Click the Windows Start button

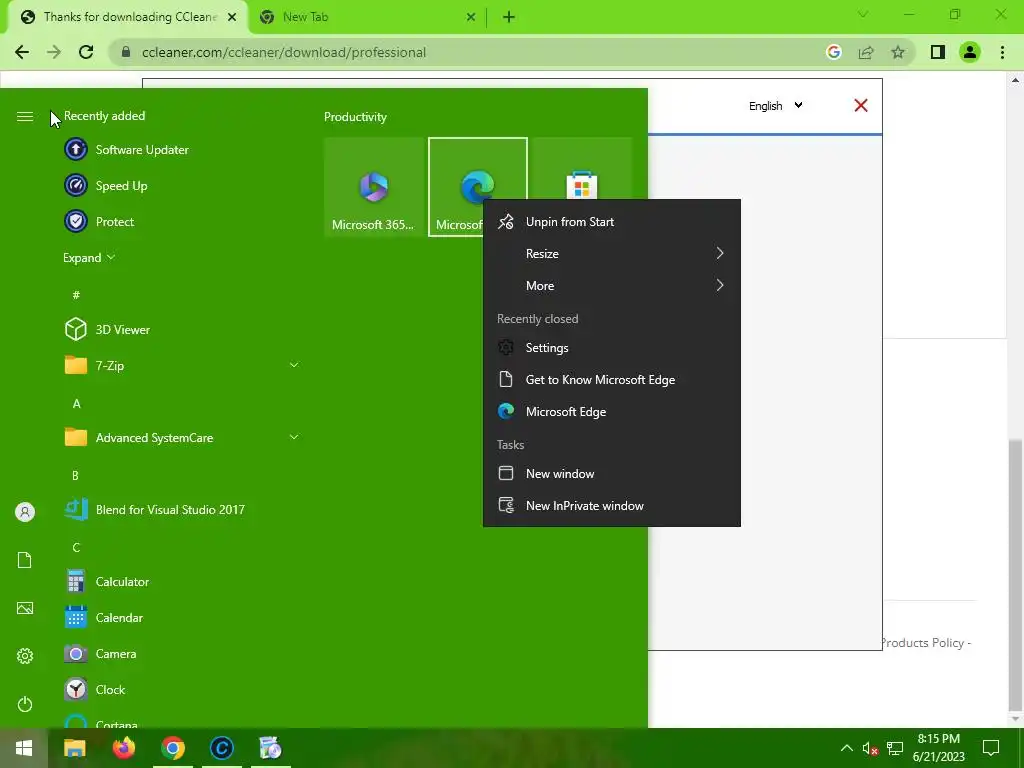(x=24, y=748)
